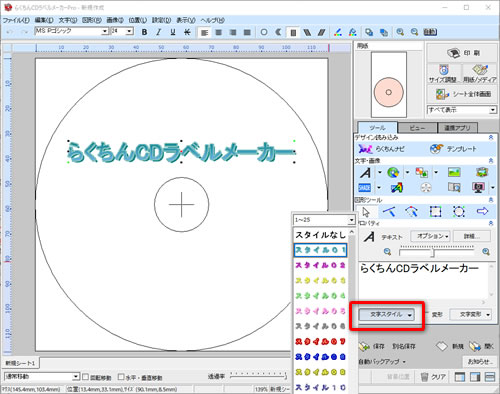Click the 透過率 transparency slider
This screenshot has width=500, height=394.
[258, 376]
